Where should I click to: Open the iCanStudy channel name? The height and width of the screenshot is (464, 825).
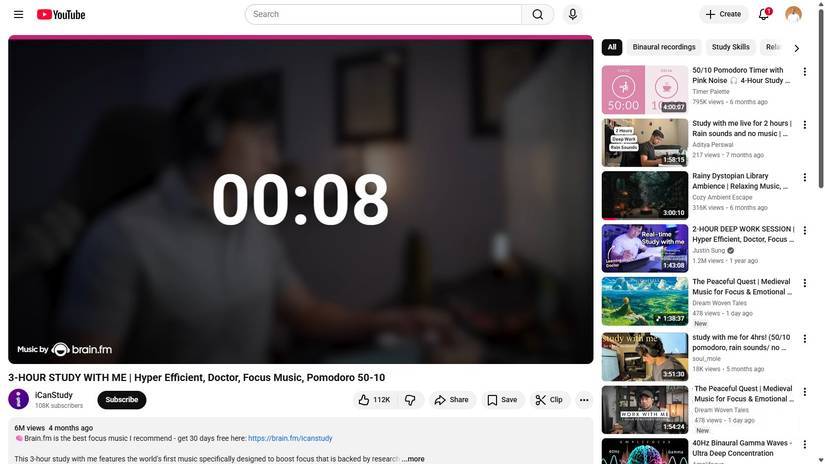[54, 395]
